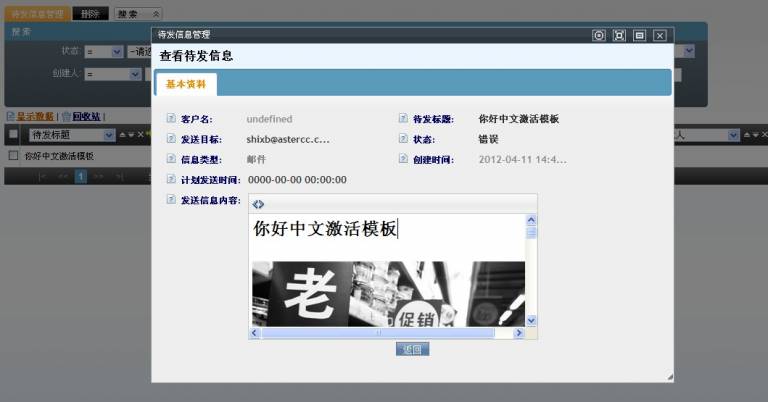Click the icon beside 计划发送时间
This screenshot has height=402, width=768.
coord(171,180)
